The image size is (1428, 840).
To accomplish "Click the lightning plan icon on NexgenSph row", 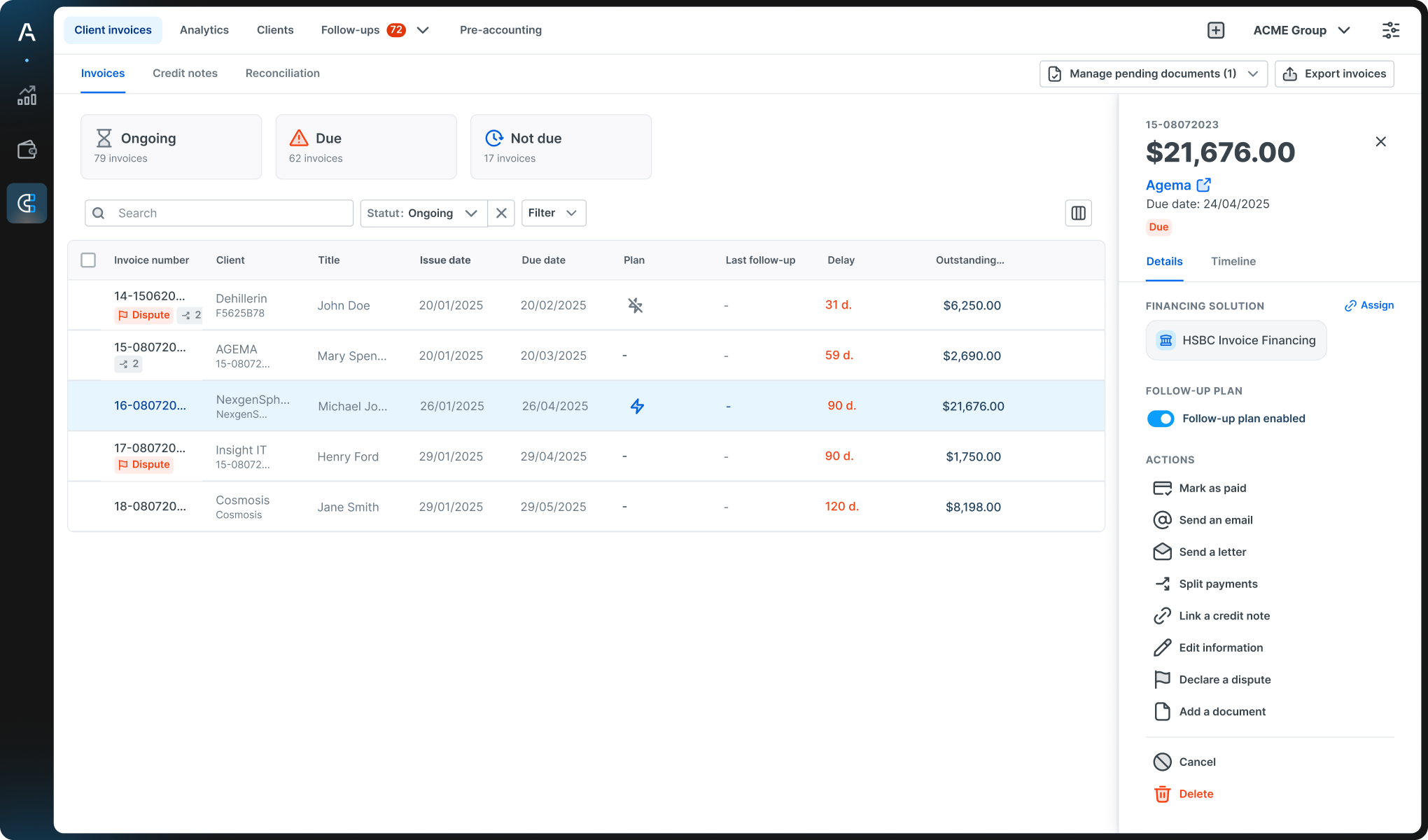I will point(637,406).
